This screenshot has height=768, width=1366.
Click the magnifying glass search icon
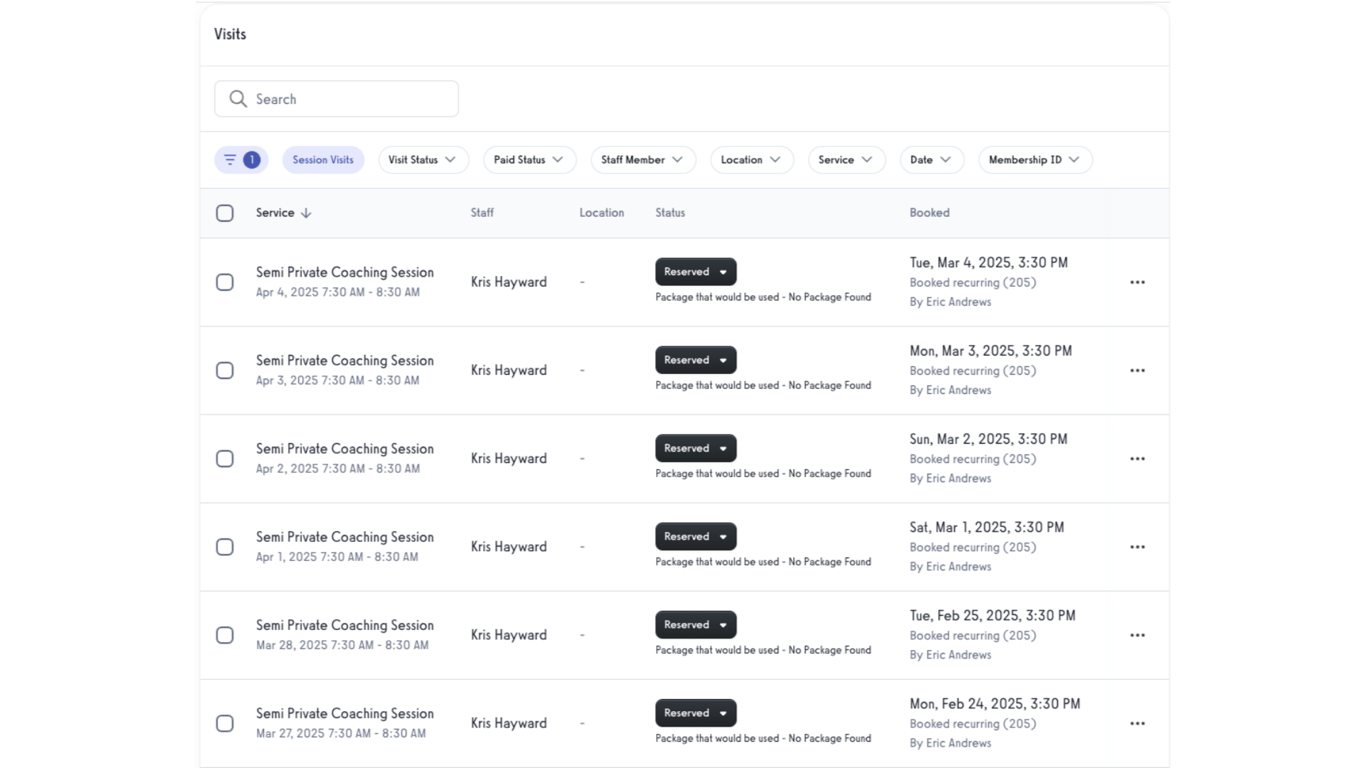238,98
